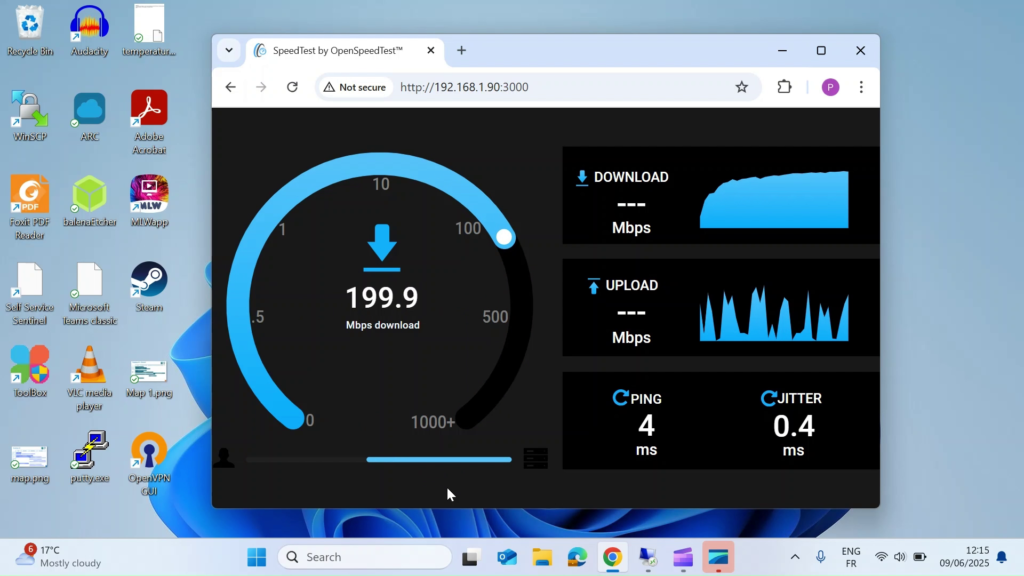Select the Microsoft Teams classic icon

pos(89,294)
